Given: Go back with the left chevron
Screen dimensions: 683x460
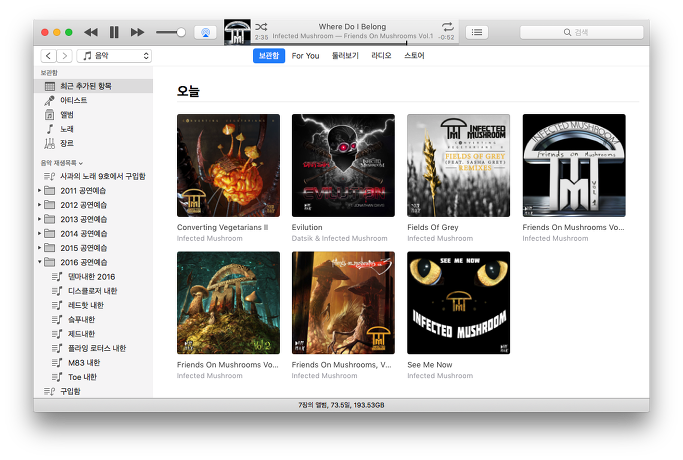Looking at the screenshot, I should 48,56.
